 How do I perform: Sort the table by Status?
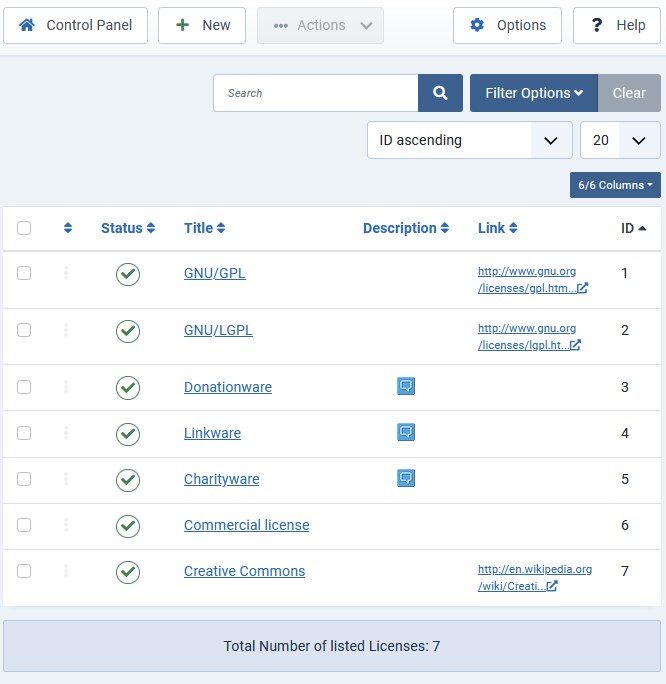pos(128,228)
